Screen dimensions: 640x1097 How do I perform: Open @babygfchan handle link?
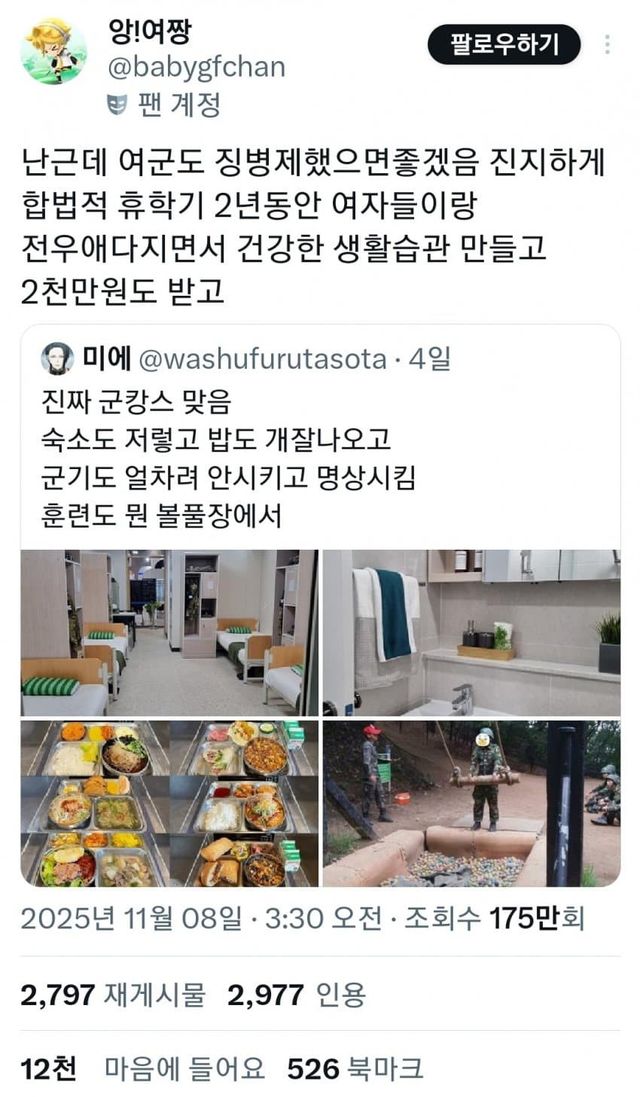point(197,67)
